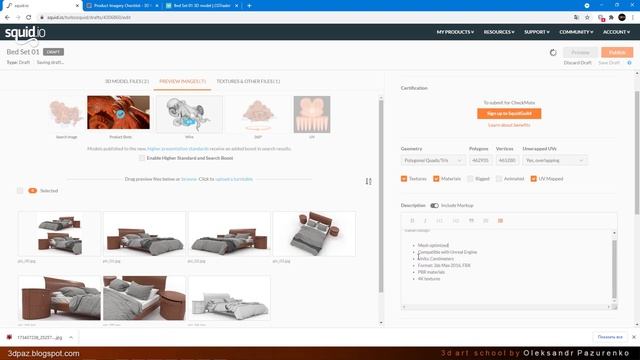The width and height of the screenshot is (640, 360).
Task: Click the info icon beside Save Draft
Action: pyautogui.click(x=629, y=63)
